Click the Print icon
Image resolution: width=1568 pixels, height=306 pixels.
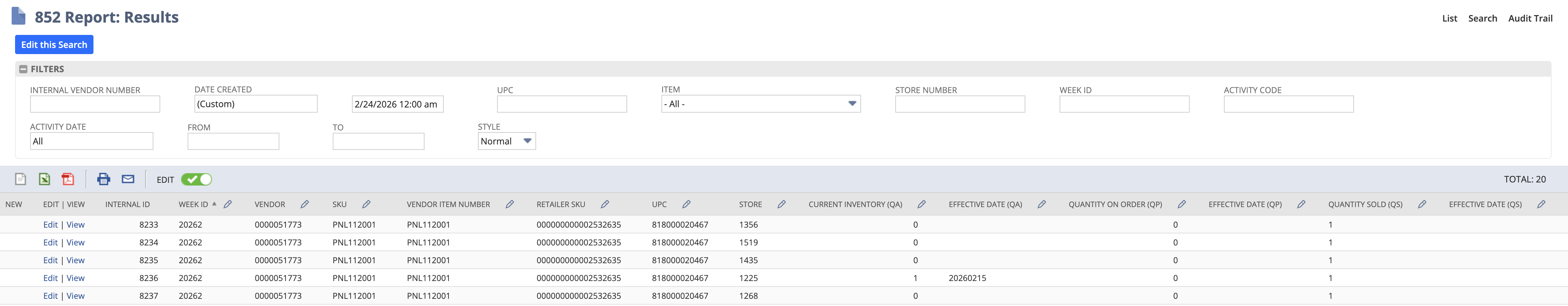click(103, 179)
